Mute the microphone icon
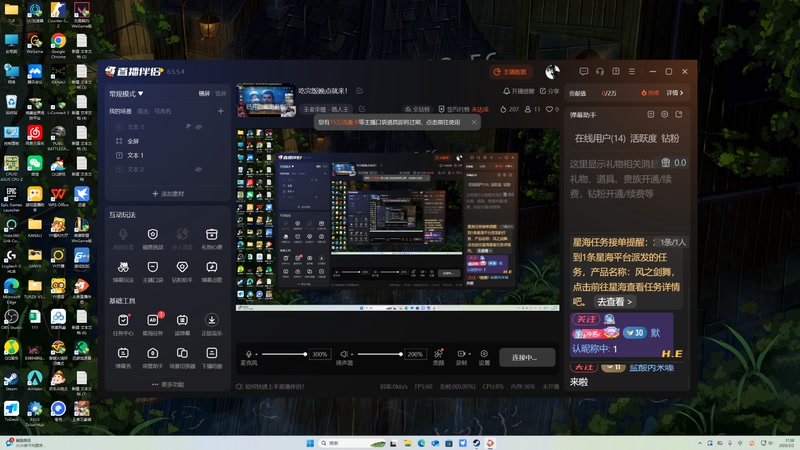This screenshot has width=800, height=450. pos(248,354)
